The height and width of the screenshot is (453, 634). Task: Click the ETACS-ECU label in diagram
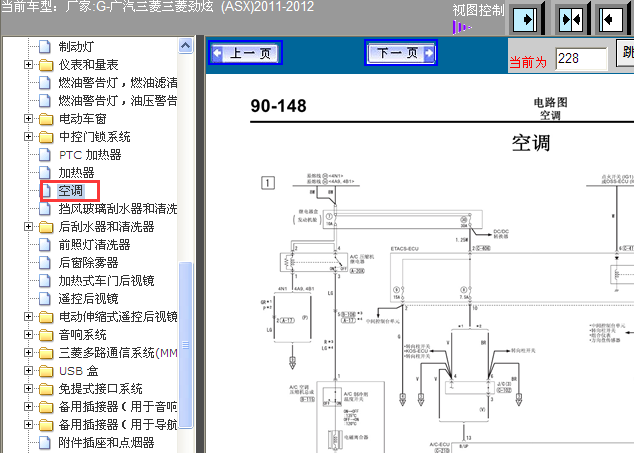click(x=404, y=249)
